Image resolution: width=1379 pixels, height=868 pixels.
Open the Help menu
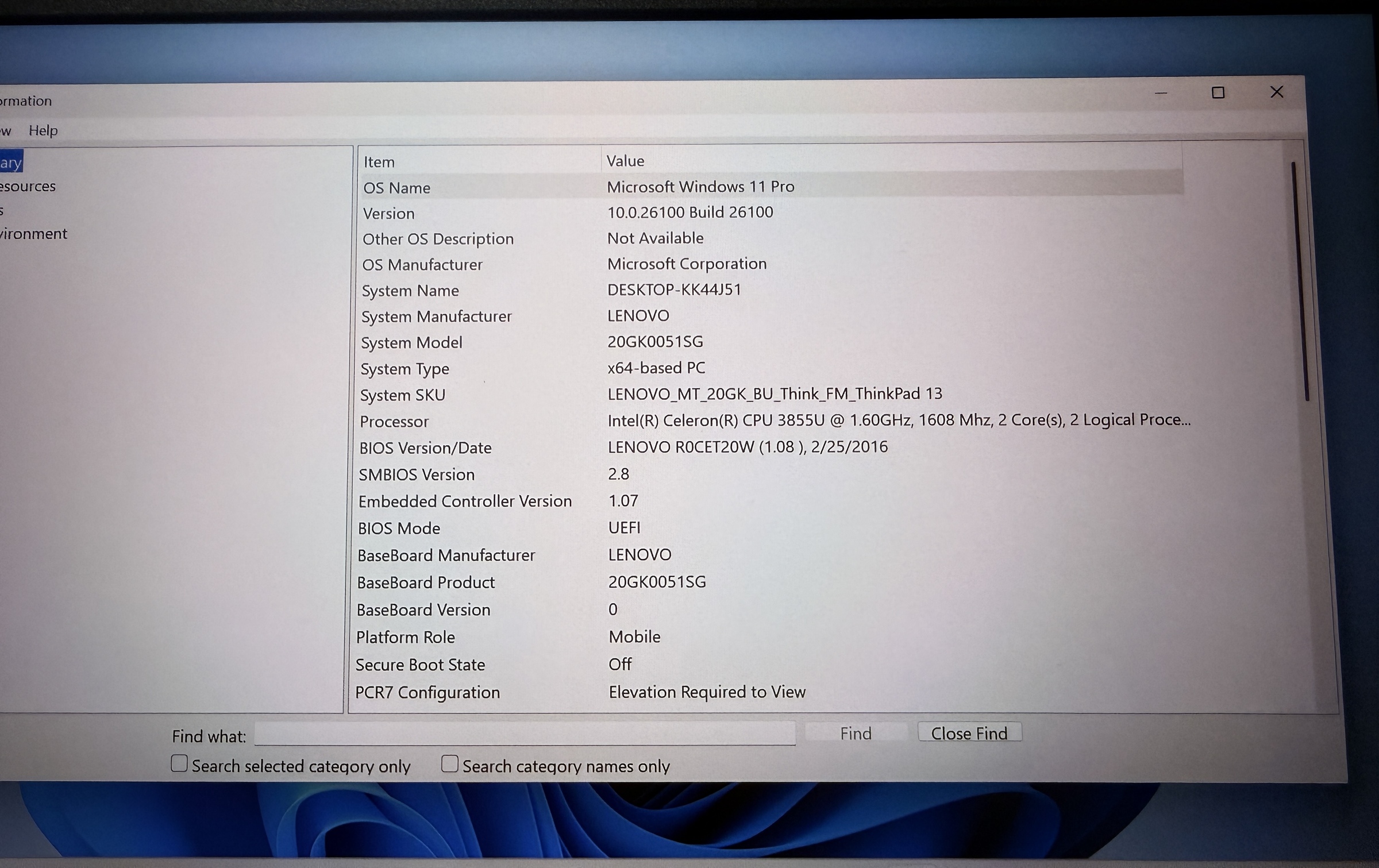click(x=43, y=130)
